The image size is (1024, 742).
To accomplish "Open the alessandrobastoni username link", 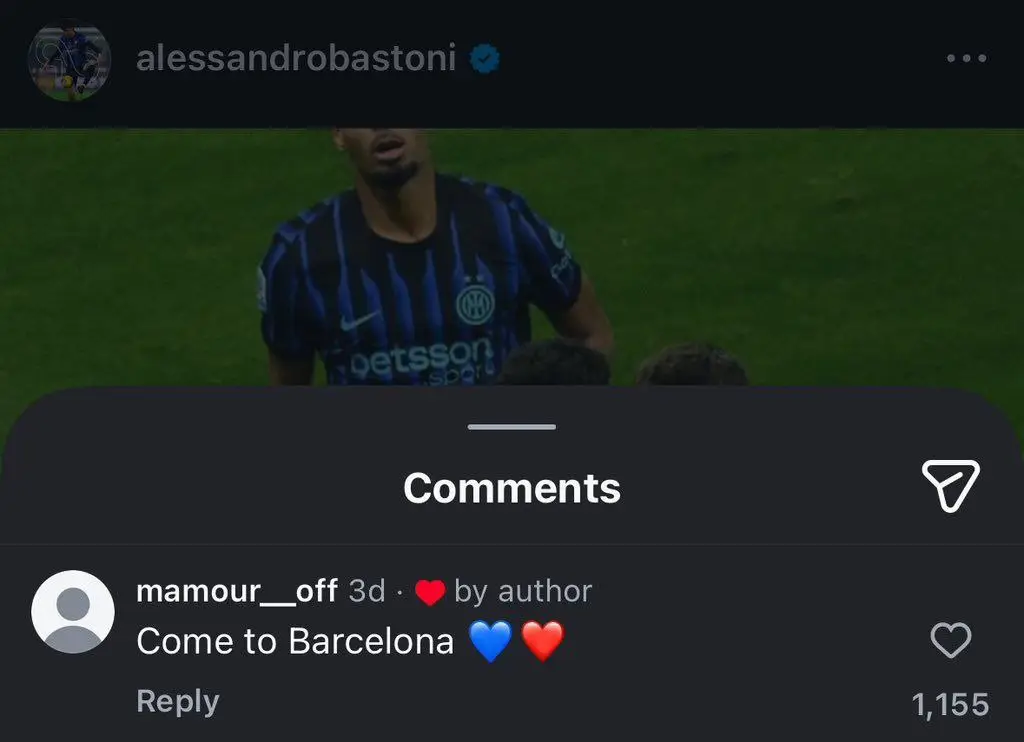I will (x=296, y=58).
